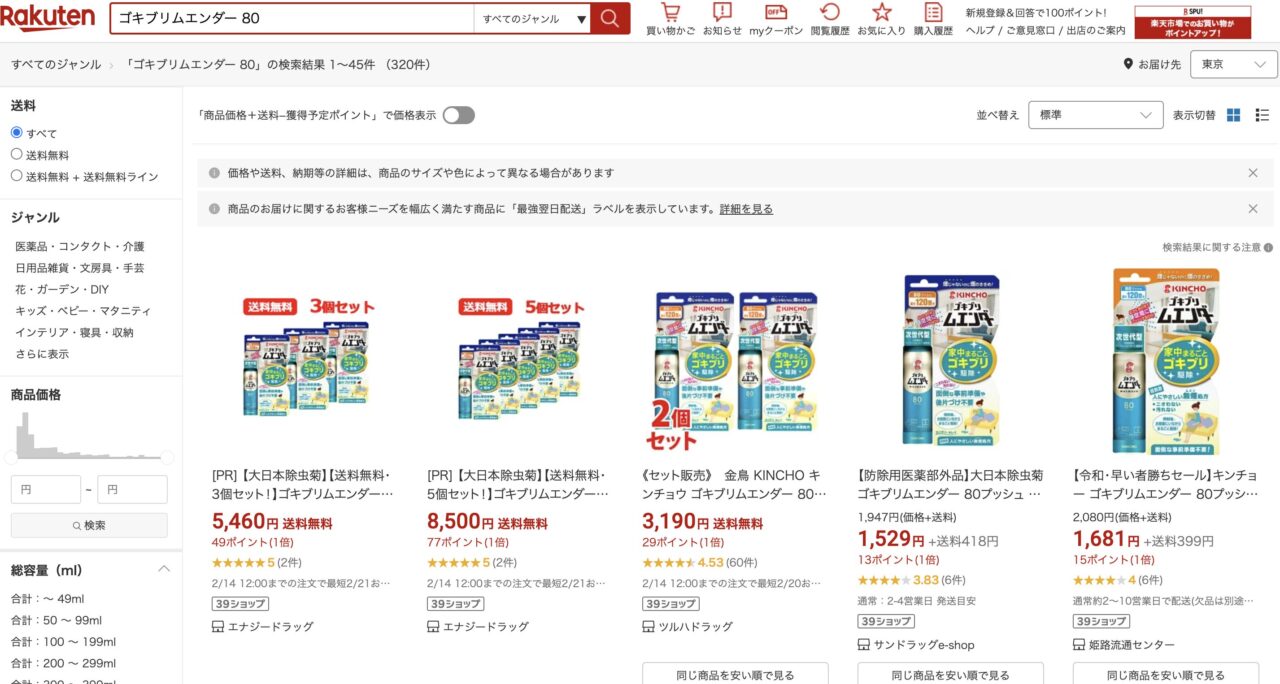Open the myクーポン coupon icon
1280x684 pixels.
point(776,12)
